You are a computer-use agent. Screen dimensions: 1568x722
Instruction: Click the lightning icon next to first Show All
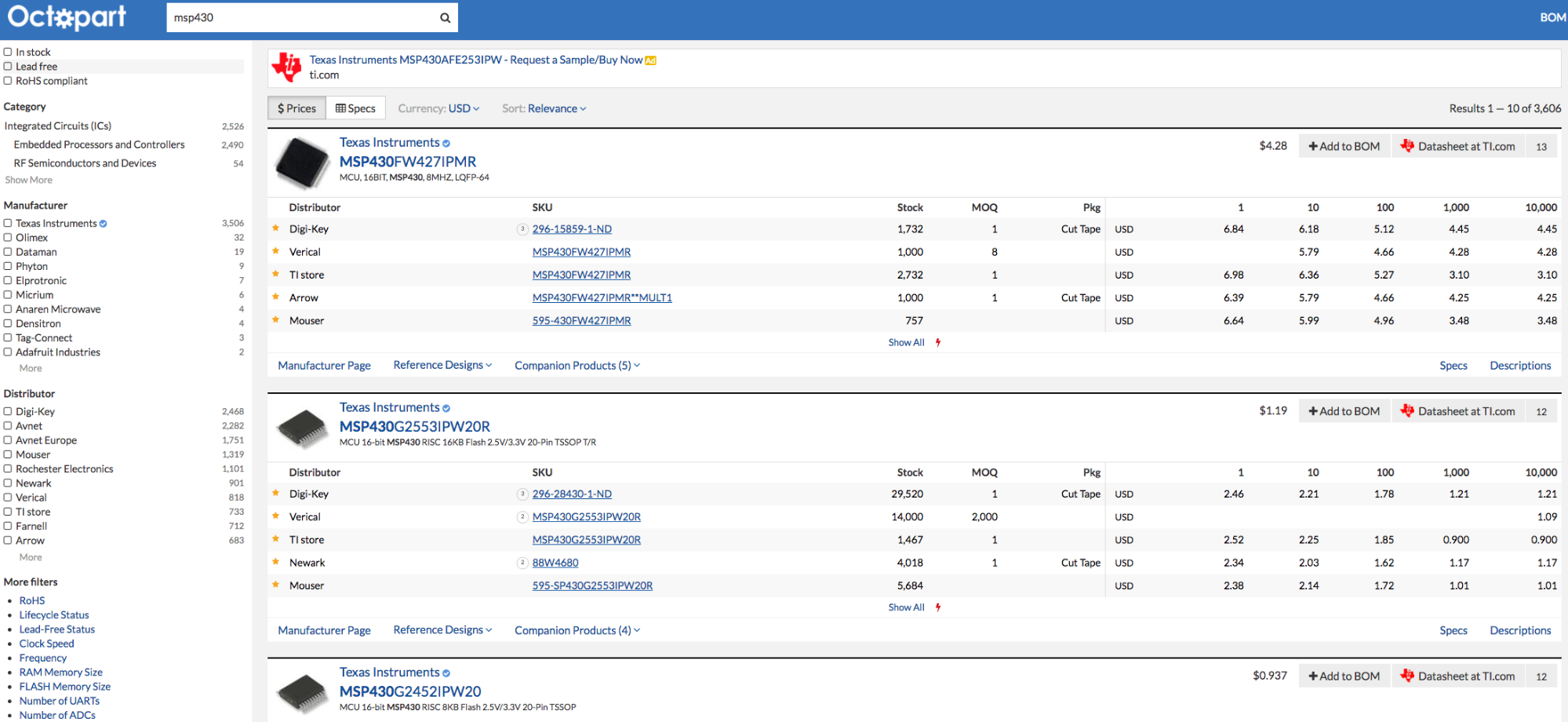[x=938, y=343]
